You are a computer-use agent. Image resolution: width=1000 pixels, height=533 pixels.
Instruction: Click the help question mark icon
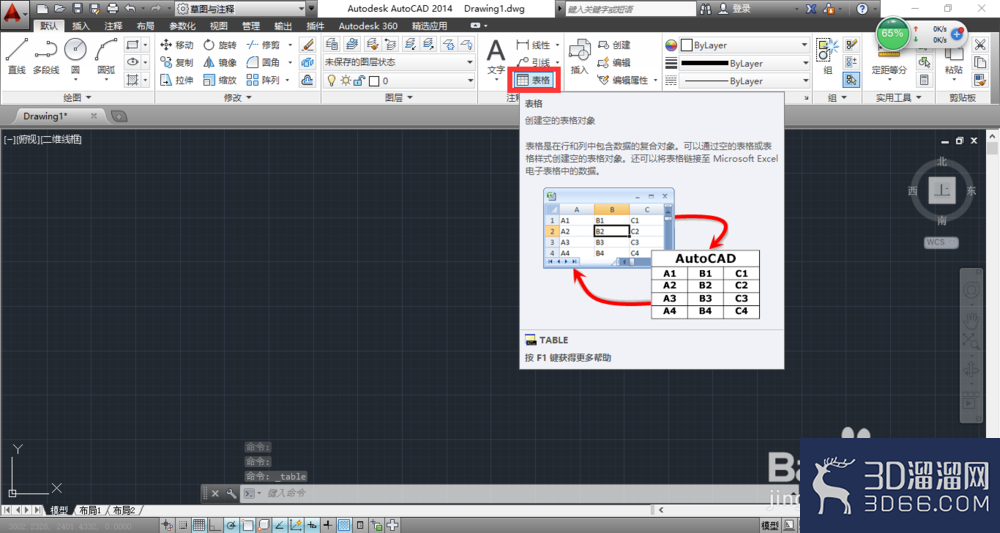point(862,9)
